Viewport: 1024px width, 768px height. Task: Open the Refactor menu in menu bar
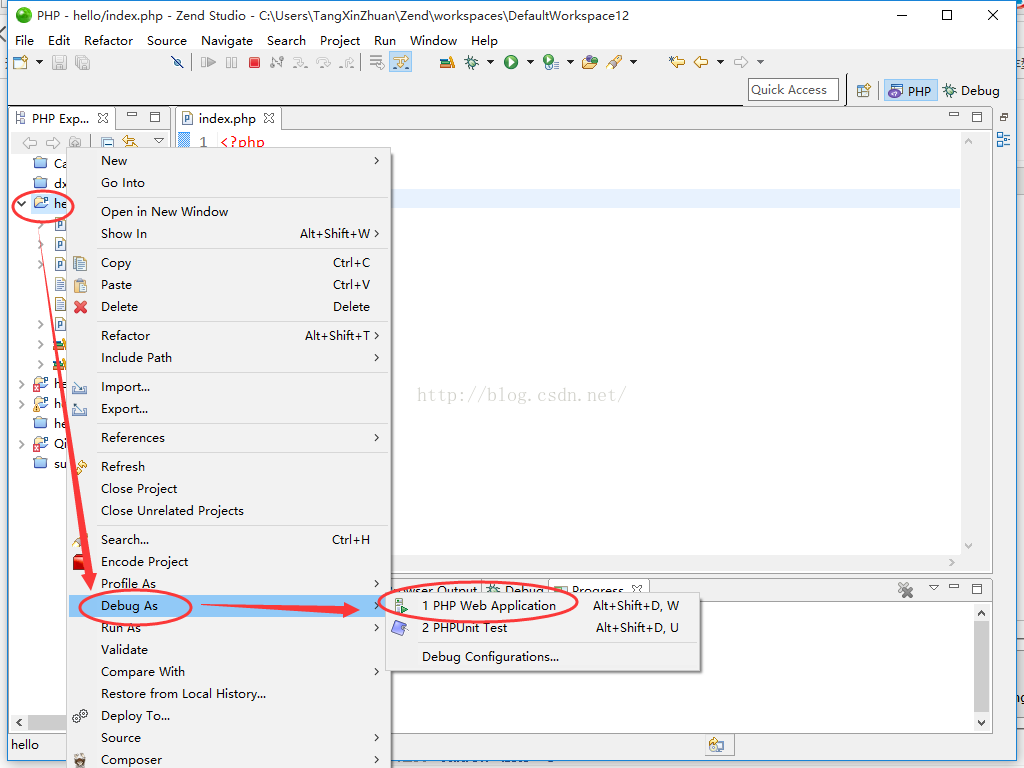coord(108,40)
